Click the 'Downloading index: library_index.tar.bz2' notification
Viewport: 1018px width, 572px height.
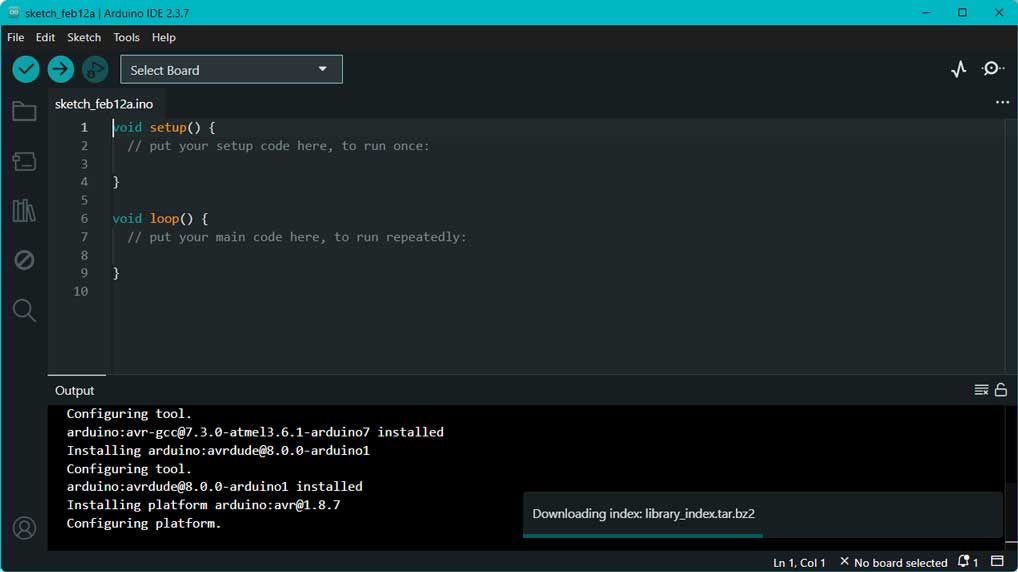tap(763, 514)
